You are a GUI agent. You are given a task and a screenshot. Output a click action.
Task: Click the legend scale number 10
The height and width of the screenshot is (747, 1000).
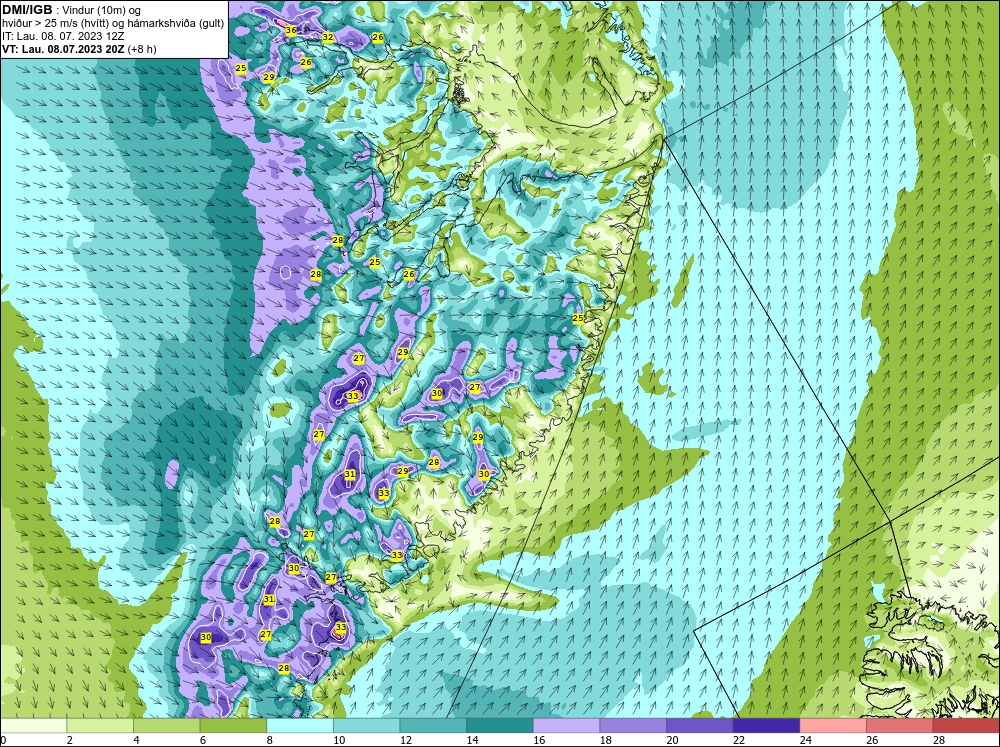pyautogui.click(x=339, y=740)
